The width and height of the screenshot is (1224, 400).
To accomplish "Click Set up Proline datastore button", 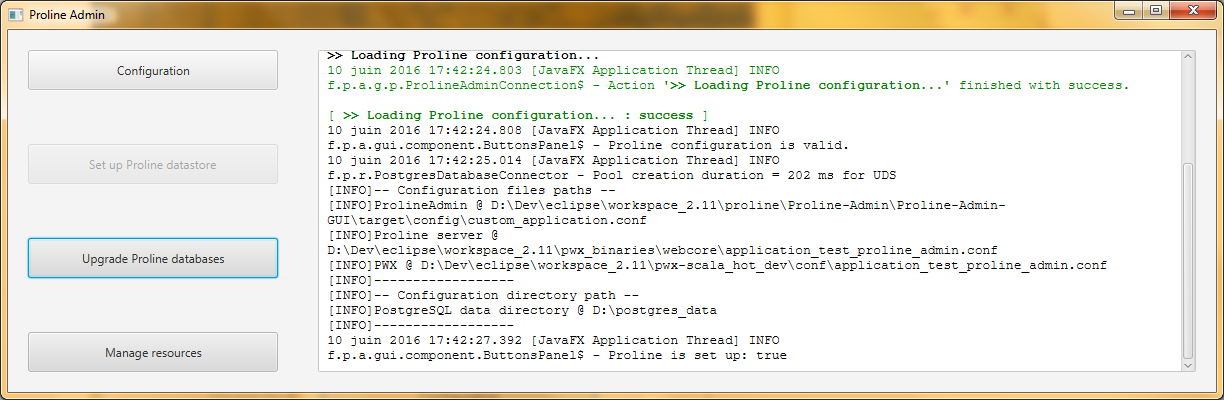I will click(x=153, y=165).
